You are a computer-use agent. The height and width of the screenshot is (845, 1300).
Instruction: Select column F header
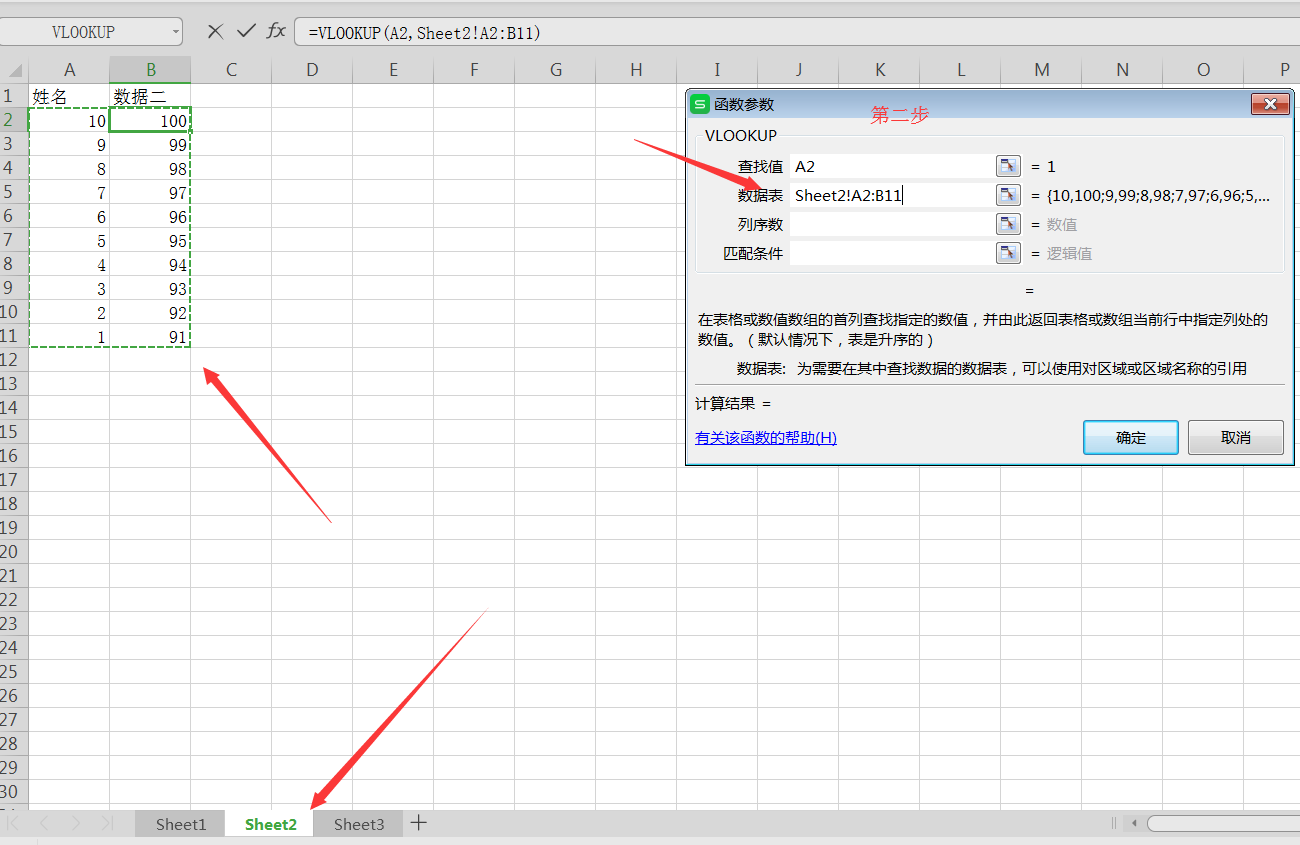[x=474, y=70]
